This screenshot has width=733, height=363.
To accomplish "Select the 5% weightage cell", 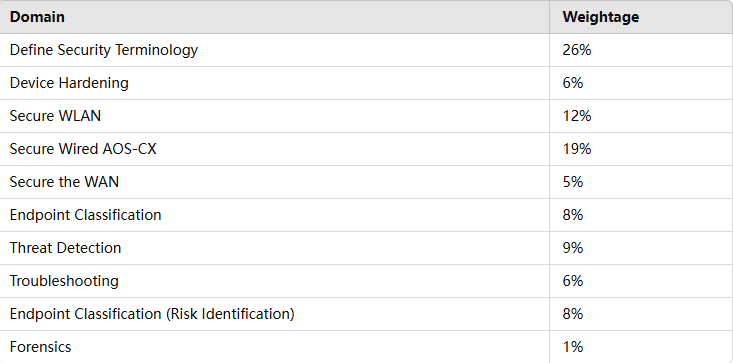I will [x=641, y=182].
